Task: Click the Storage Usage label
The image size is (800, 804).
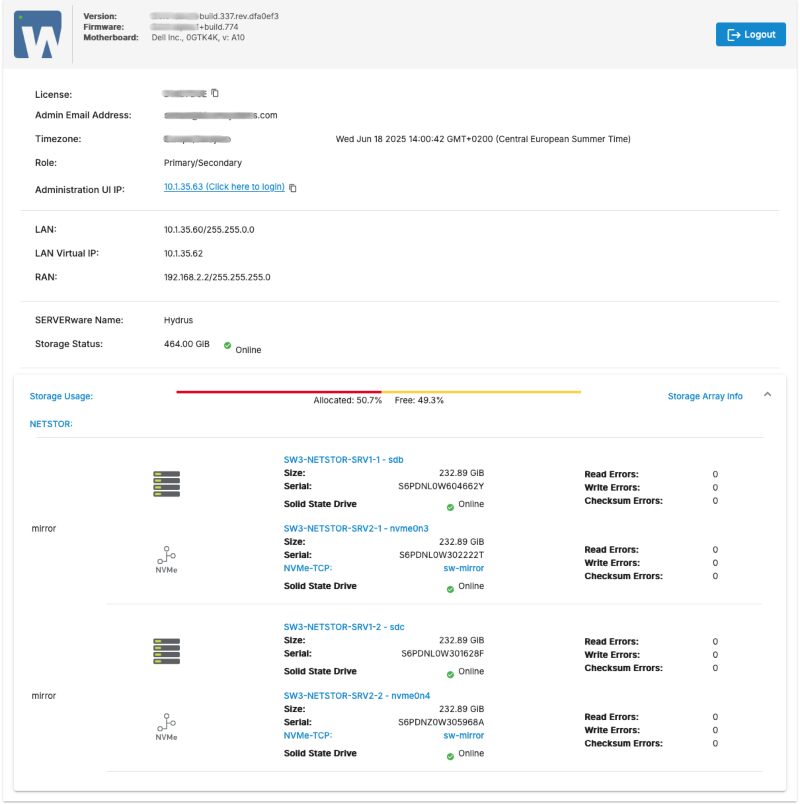Action: [61, 396]
